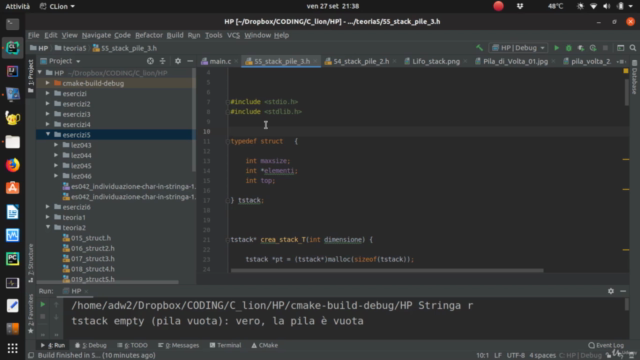The height and width of the screenshot is (360, 640).
Task: Toggle the 4: Run tool window
Action: pos(52,345)
